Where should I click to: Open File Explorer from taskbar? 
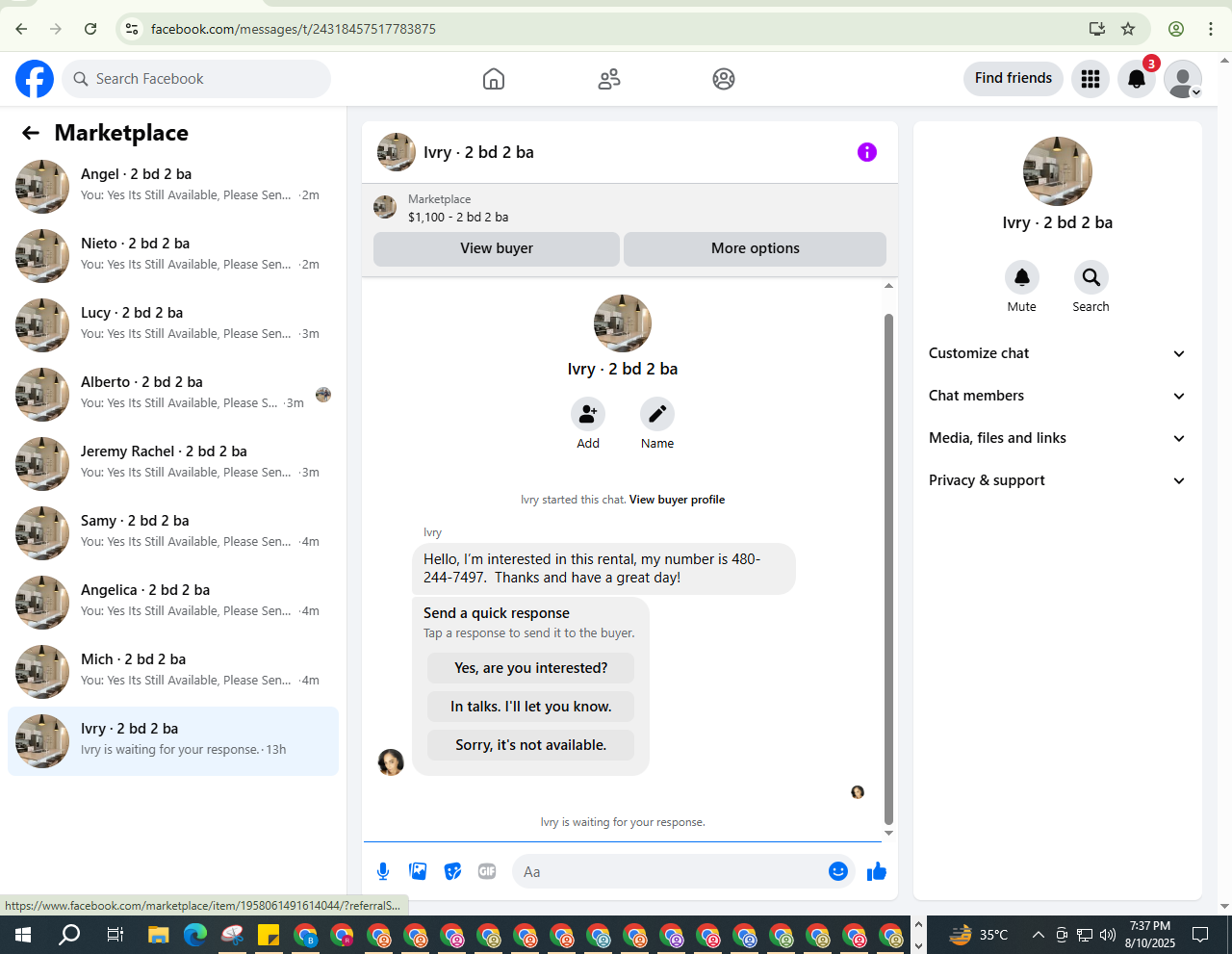tap(159, 935)
